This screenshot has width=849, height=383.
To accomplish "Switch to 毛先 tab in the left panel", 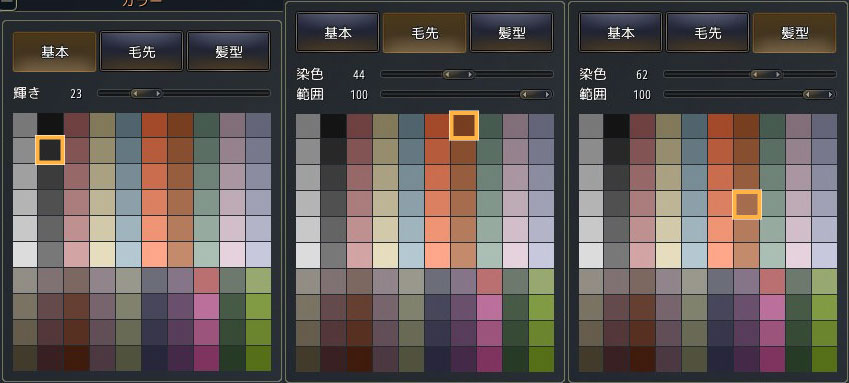I will 142,51.
